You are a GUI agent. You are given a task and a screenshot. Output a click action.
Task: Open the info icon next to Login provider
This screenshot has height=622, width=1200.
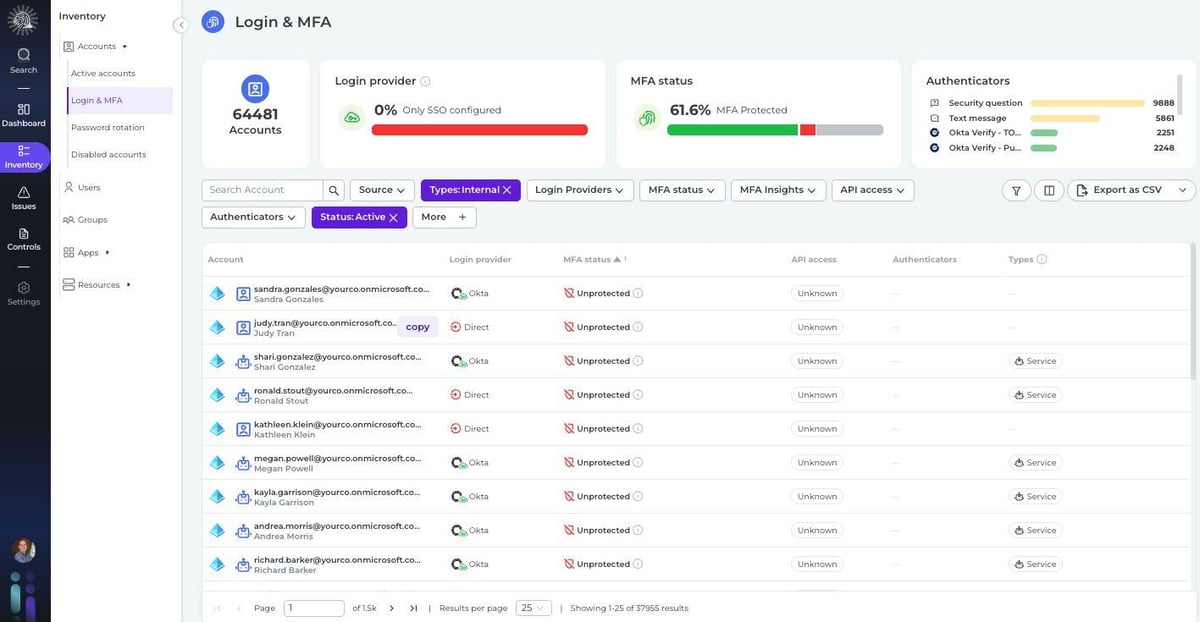[x=424, y=79]
